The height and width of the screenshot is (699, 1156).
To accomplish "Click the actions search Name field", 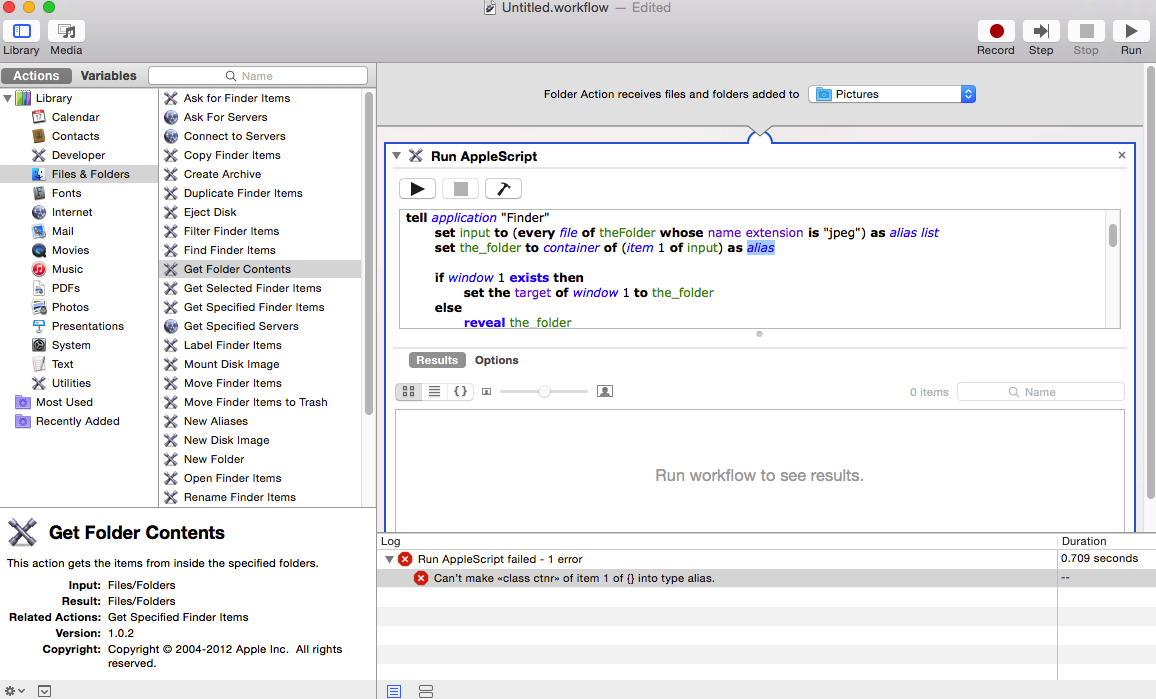I will 258,76.
